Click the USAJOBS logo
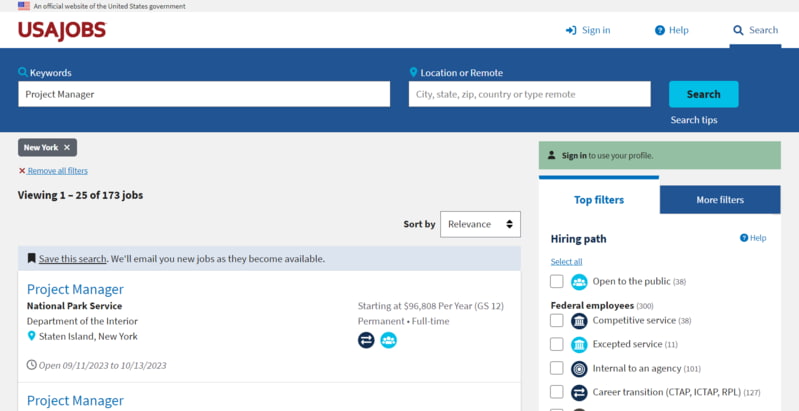The height and width of the screenshot is (411, 799). tap(62, 31)
